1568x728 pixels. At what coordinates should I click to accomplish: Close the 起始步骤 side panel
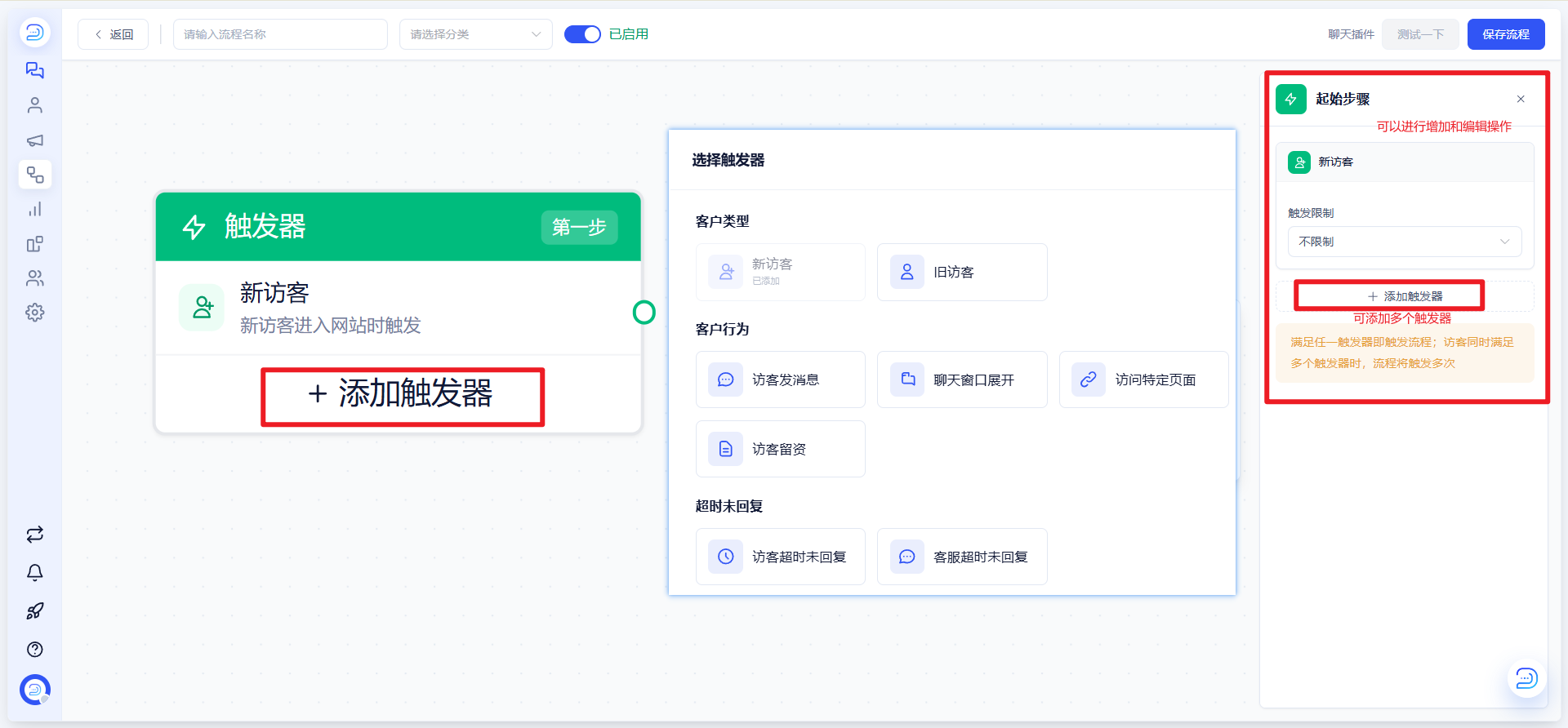coord(1521,99)
